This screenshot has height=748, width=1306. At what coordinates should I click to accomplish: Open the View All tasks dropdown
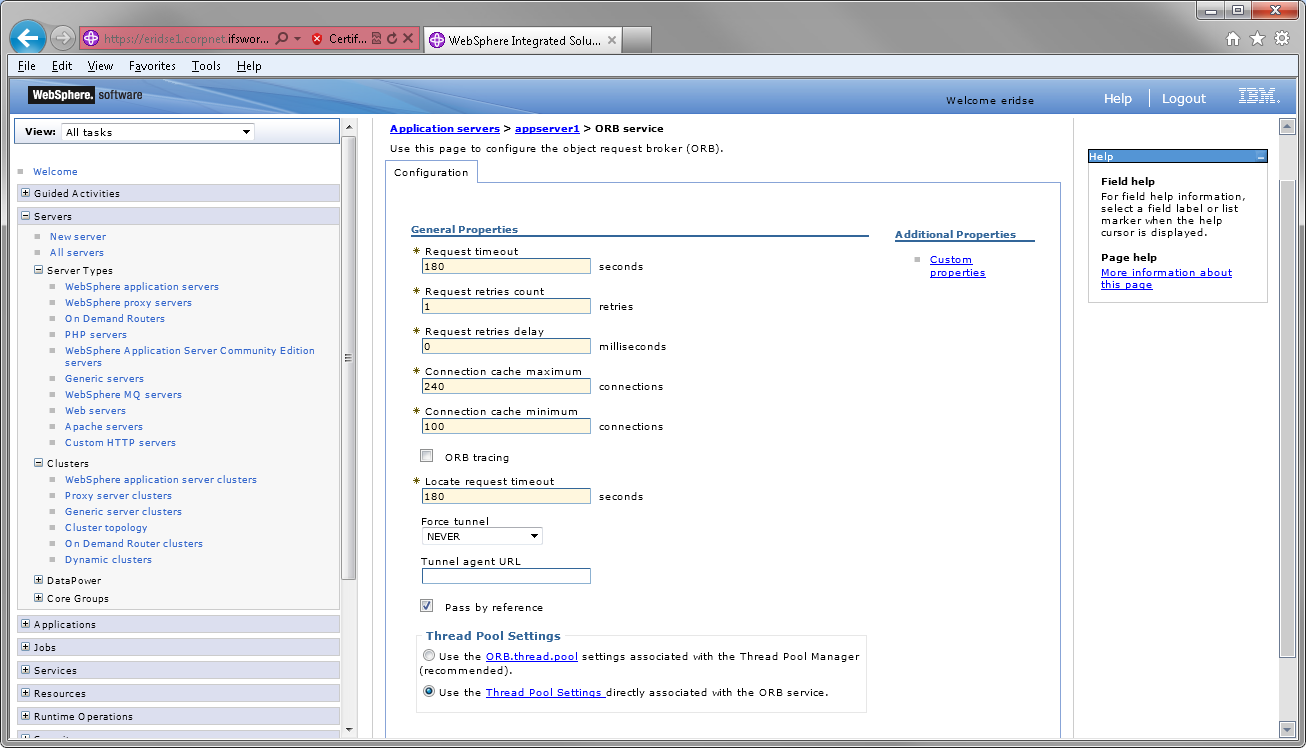click(x=158, y=132)
